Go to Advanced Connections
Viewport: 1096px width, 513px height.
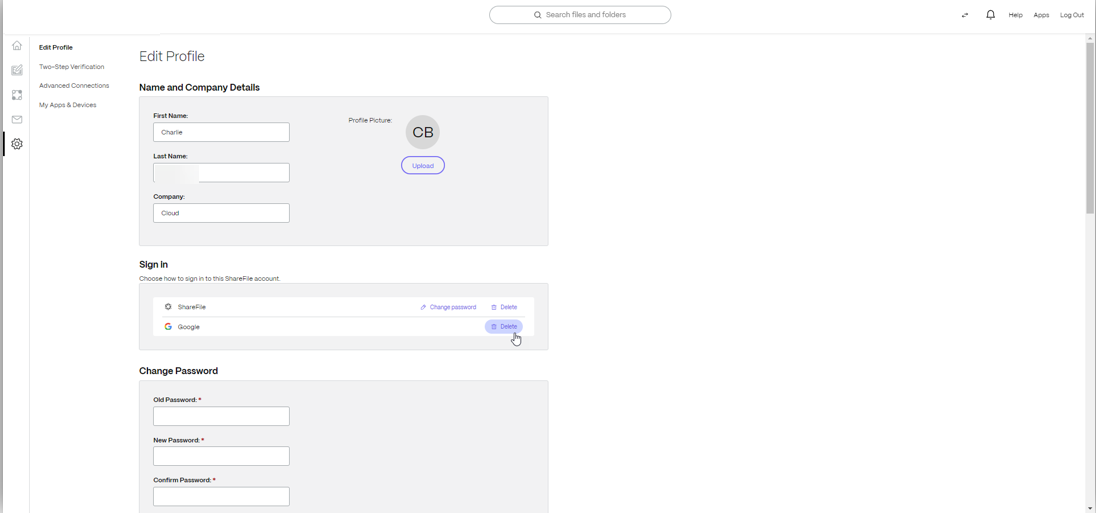(74, 86)
